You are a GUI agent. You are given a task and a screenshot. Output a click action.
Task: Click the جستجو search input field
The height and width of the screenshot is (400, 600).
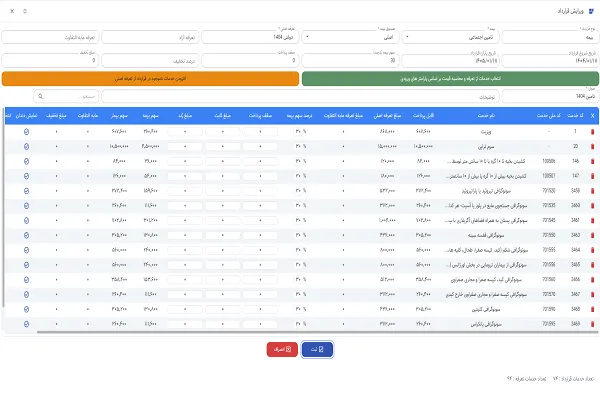click(66, 96)
